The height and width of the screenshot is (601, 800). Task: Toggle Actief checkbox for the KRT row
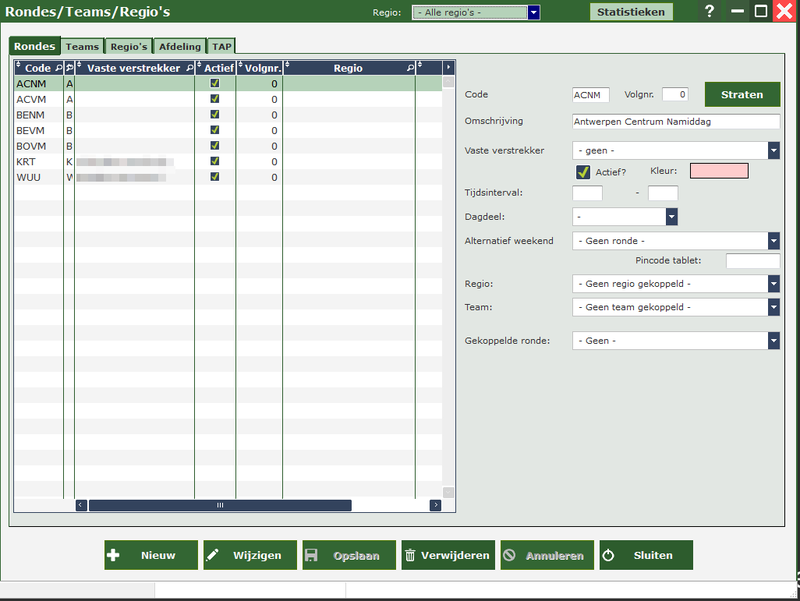point(214,161)
